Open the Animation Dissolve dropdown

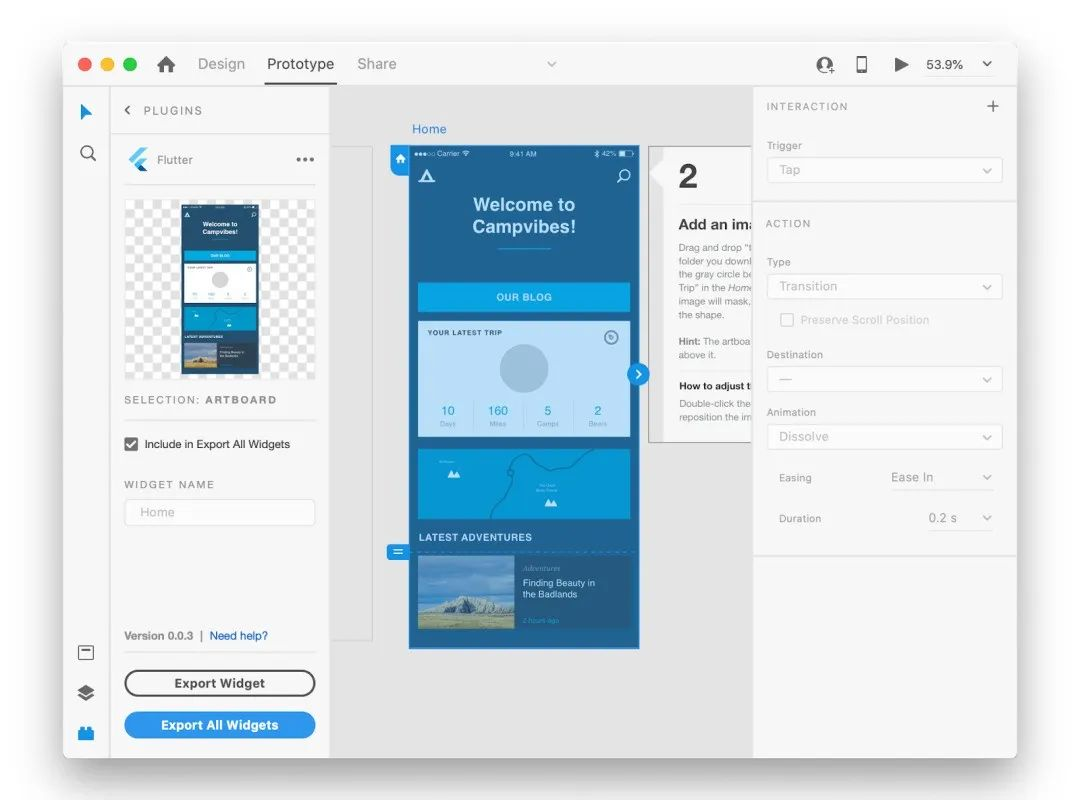click(x=884, y=437)
